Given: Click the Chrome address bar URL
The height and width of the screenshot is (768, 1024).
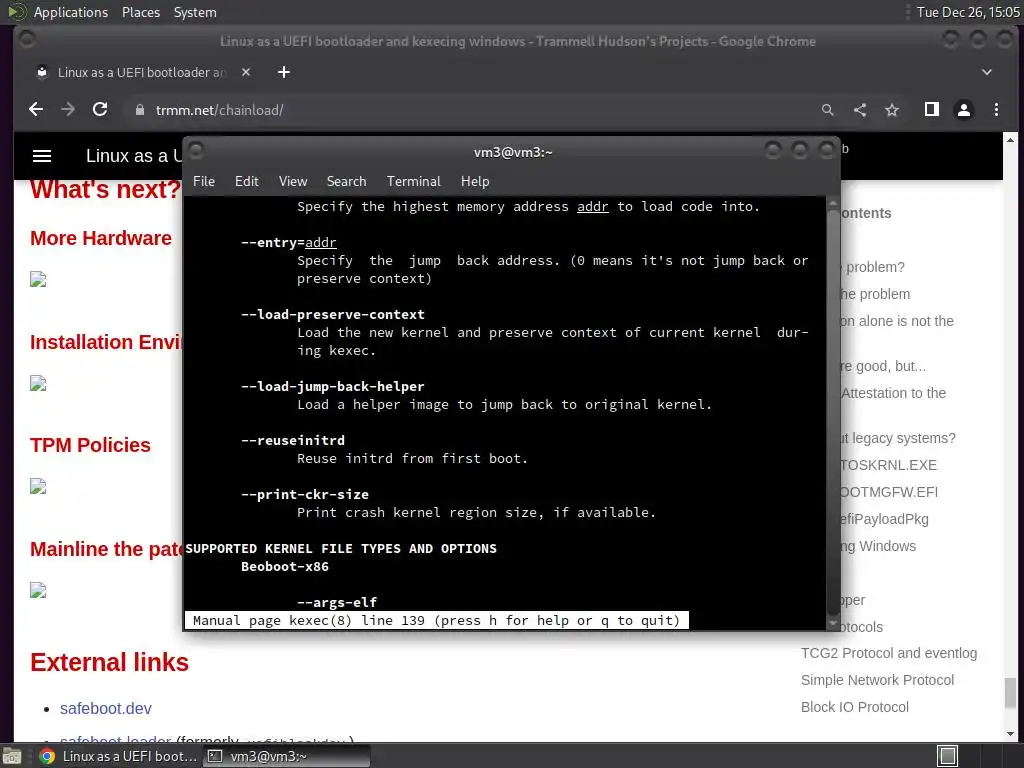Looking at the screenshot, I should coord(219,110).
